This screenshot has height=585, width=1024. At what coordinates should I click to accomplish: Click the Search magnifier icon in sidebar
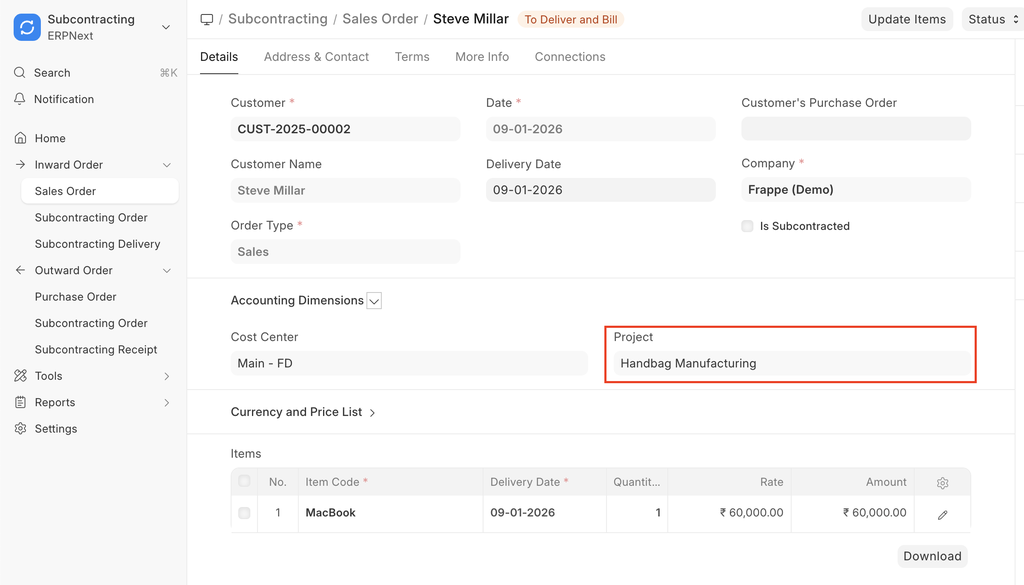click(20, 73)
